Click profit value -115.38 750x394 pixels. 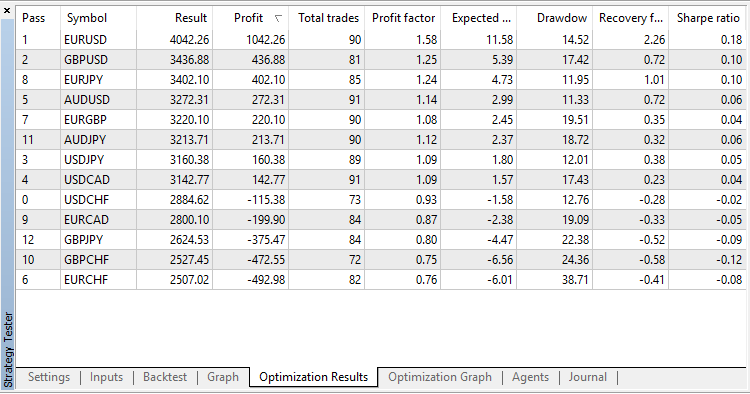[x=266, y=200]
